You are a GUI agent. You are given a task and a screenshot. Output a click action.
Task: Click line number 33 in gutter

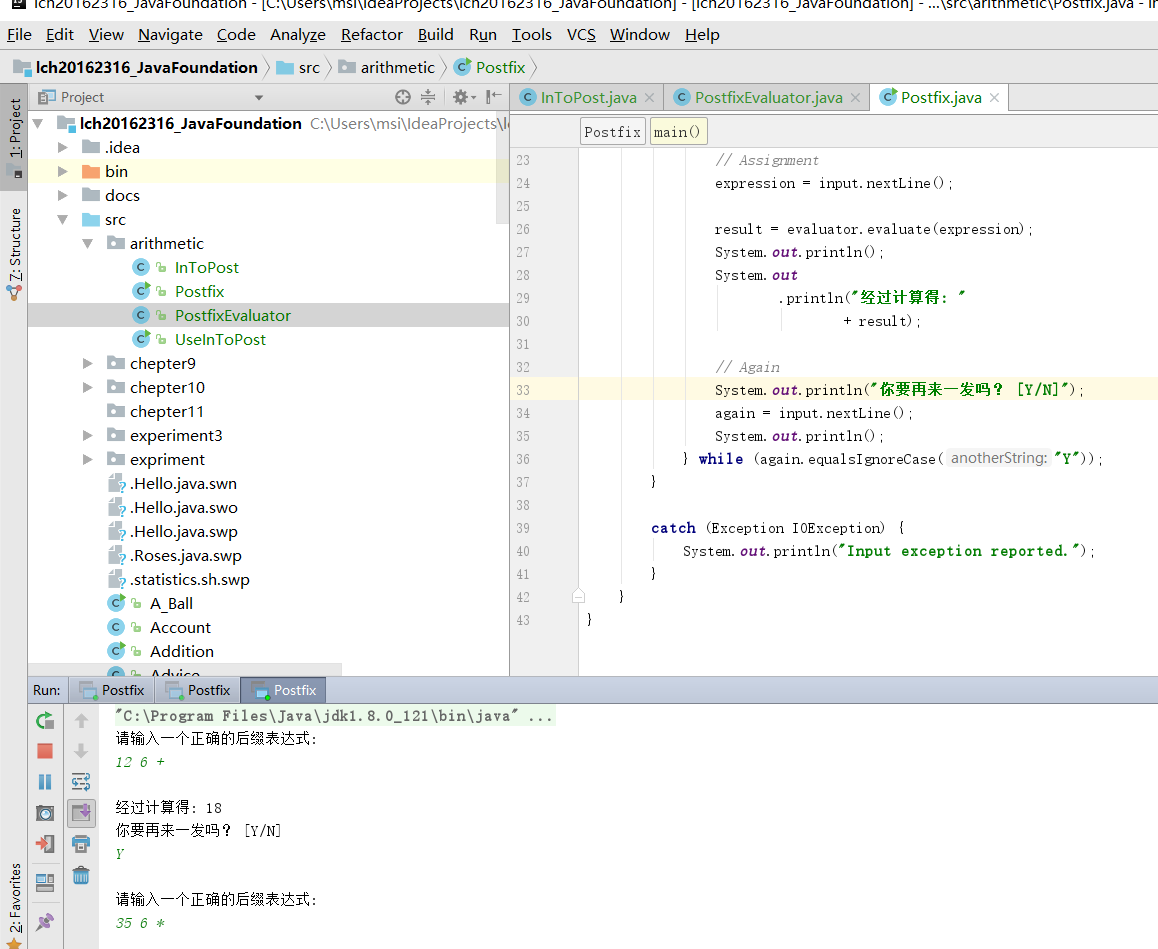pyautogui.click(x=523, y=390)
